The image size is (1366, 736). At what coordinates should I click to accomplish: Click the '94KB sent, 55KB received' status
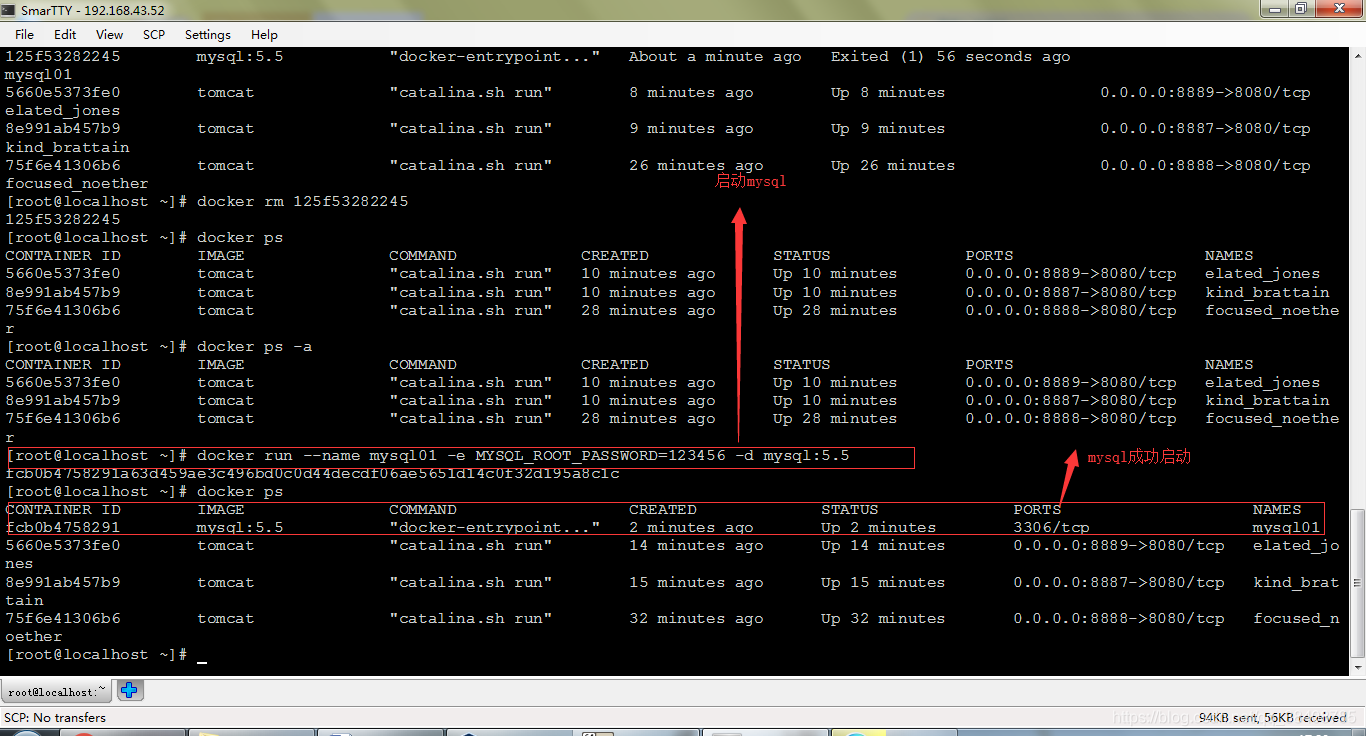1273,717
